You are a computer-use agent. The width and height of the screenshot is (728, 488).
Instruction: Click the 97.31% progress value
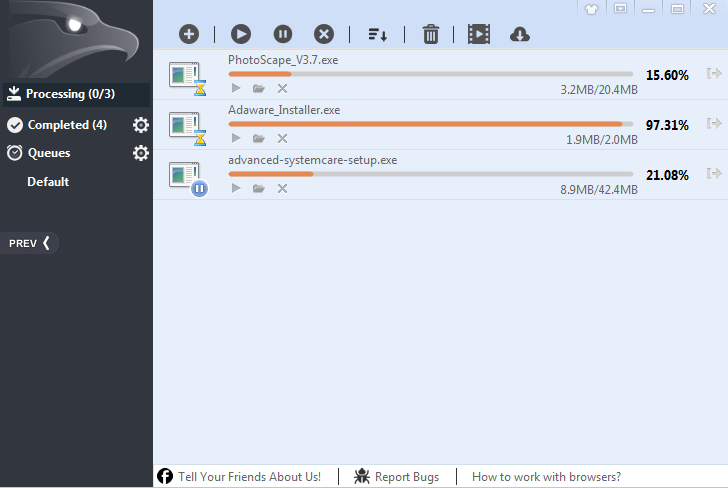(x=667, y=125)
